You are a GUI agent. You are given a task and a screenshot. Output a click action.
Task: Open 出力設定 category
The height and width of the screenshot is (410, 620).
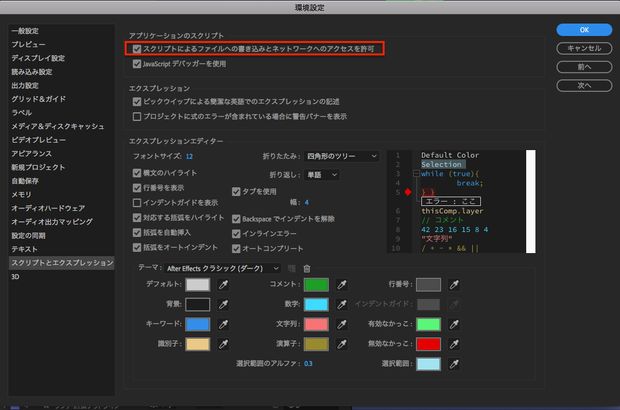tap(25, 85)
